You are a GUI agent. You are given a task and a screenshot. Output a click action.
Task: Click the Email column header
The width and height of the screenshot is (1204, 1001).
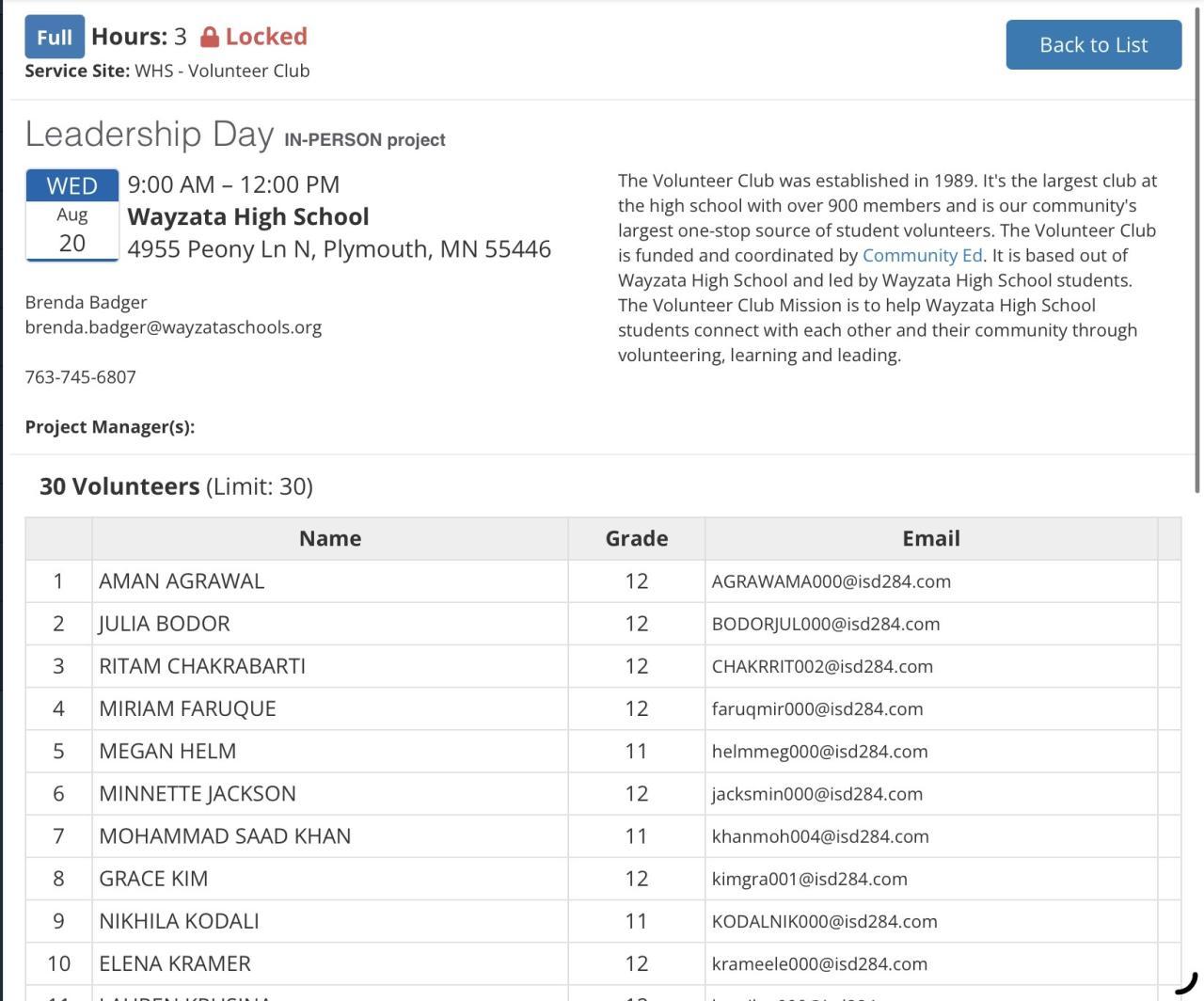[930, 538]
